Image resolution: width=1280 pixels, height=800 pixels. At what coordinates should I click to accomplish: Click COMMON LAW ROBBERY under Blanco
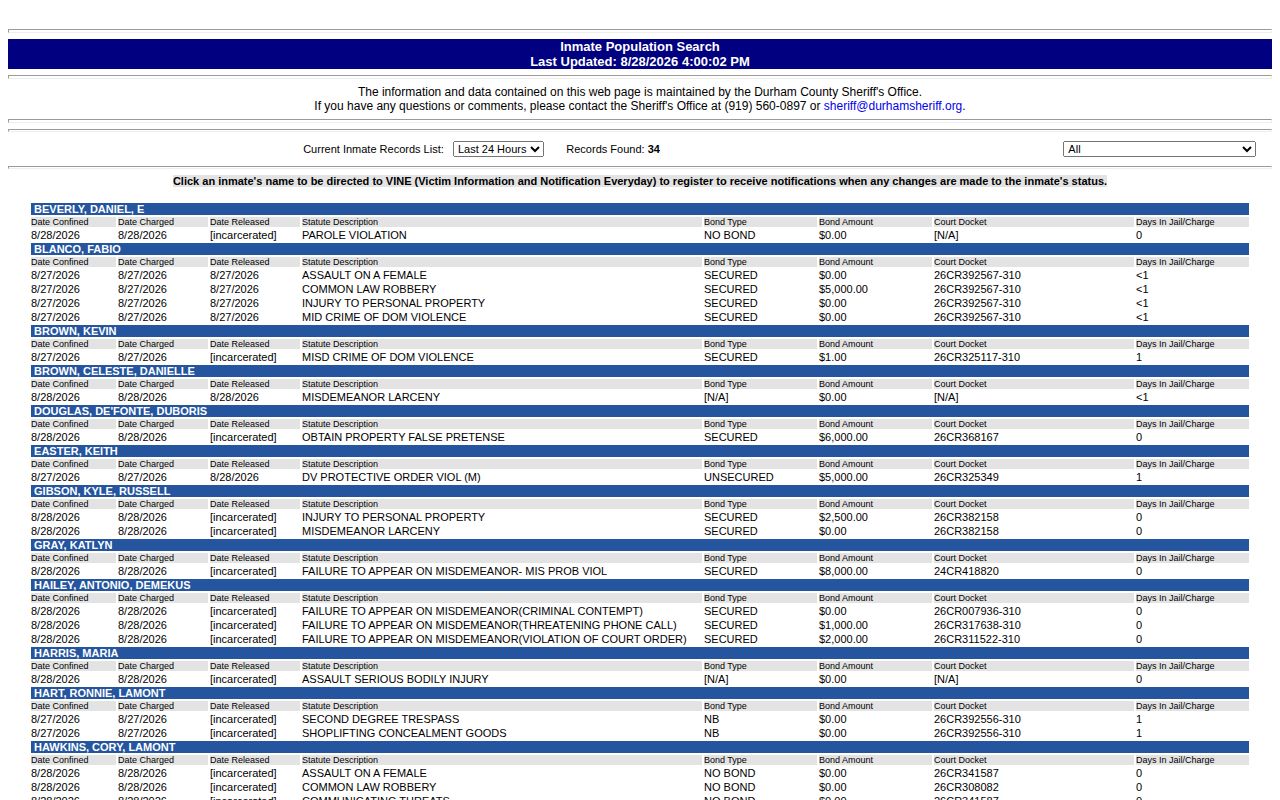click(369, 289)
